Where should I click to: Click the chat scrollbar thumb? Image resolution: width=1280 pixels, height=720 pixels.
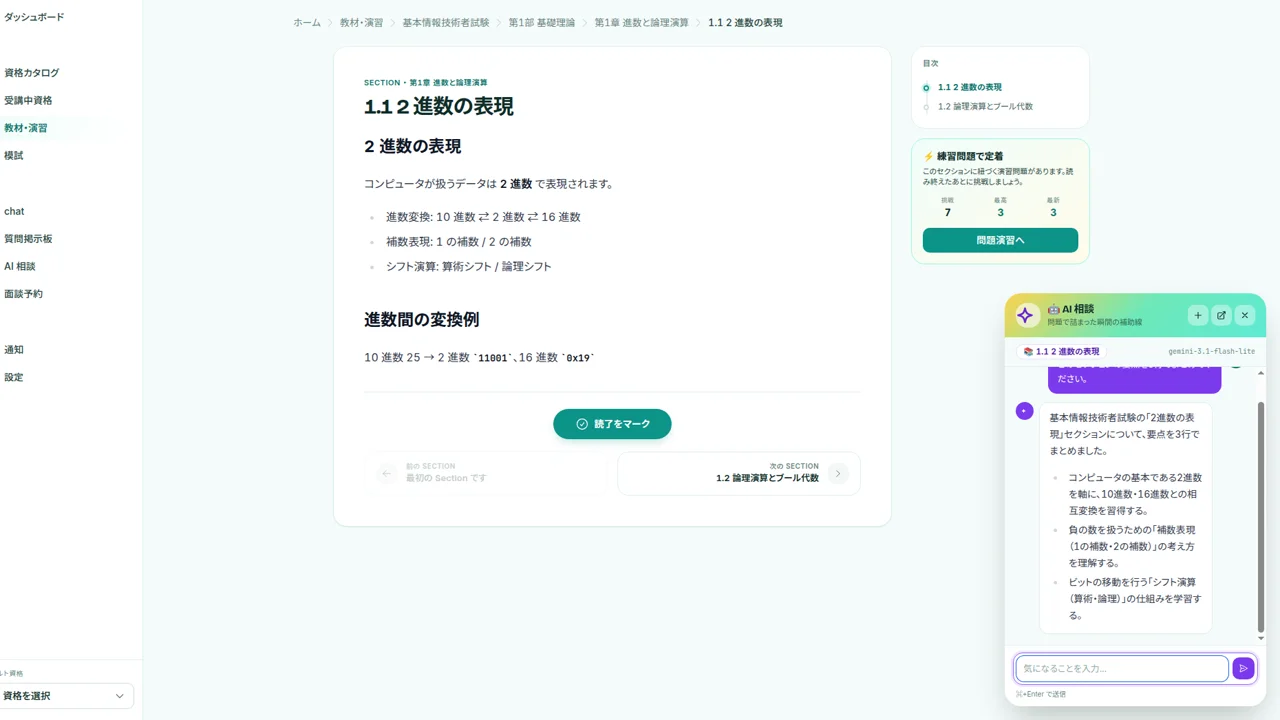tap(1261, 516)
